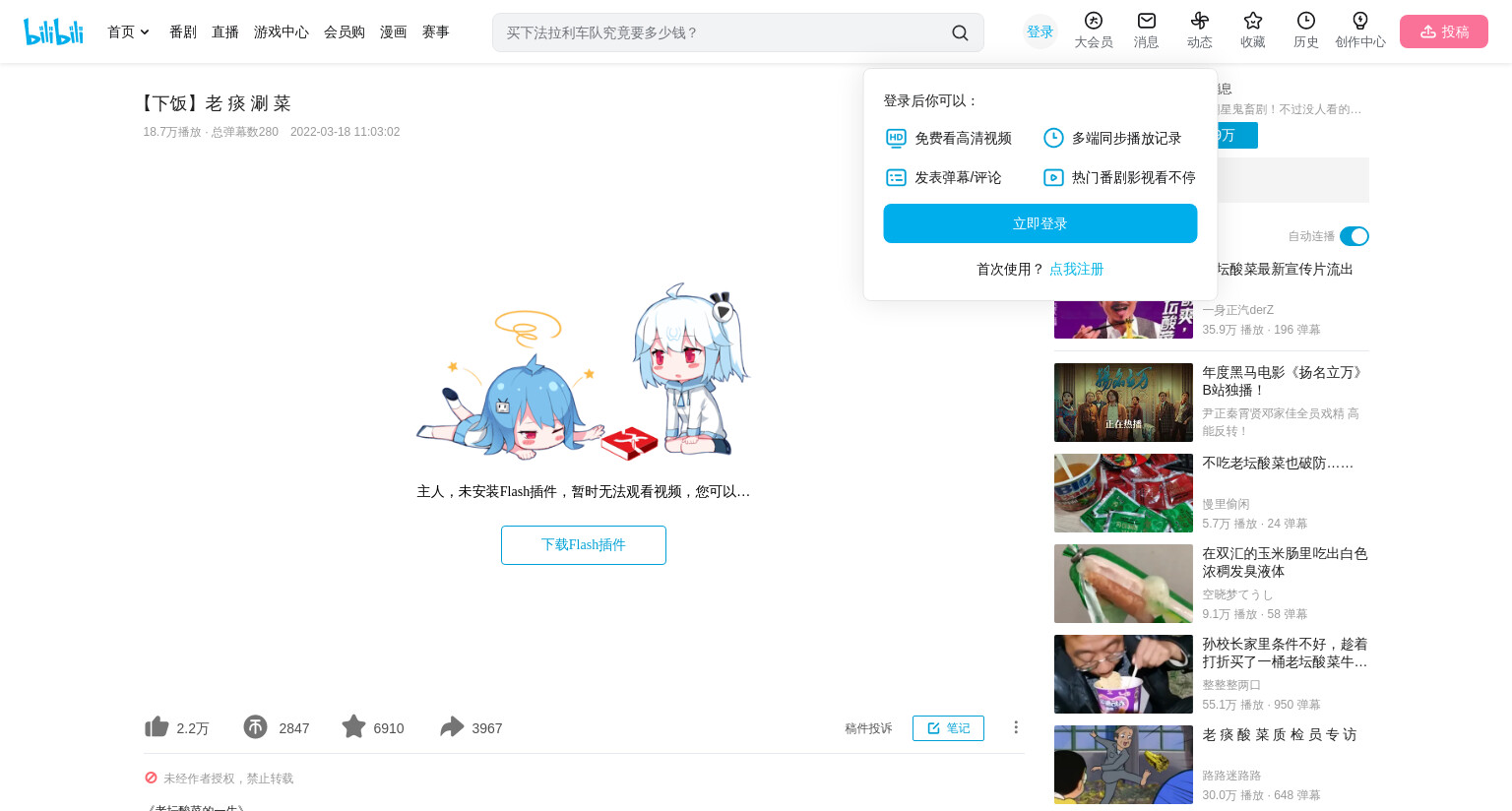Favorite the video using star icon
This screenshot has height=811, width=1512.
353,726
